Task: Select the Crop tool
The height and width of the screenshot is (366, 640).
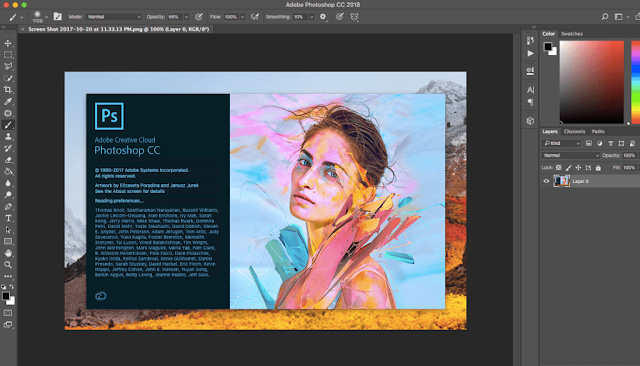Action: pyautogui.click(x=8, y=89)
